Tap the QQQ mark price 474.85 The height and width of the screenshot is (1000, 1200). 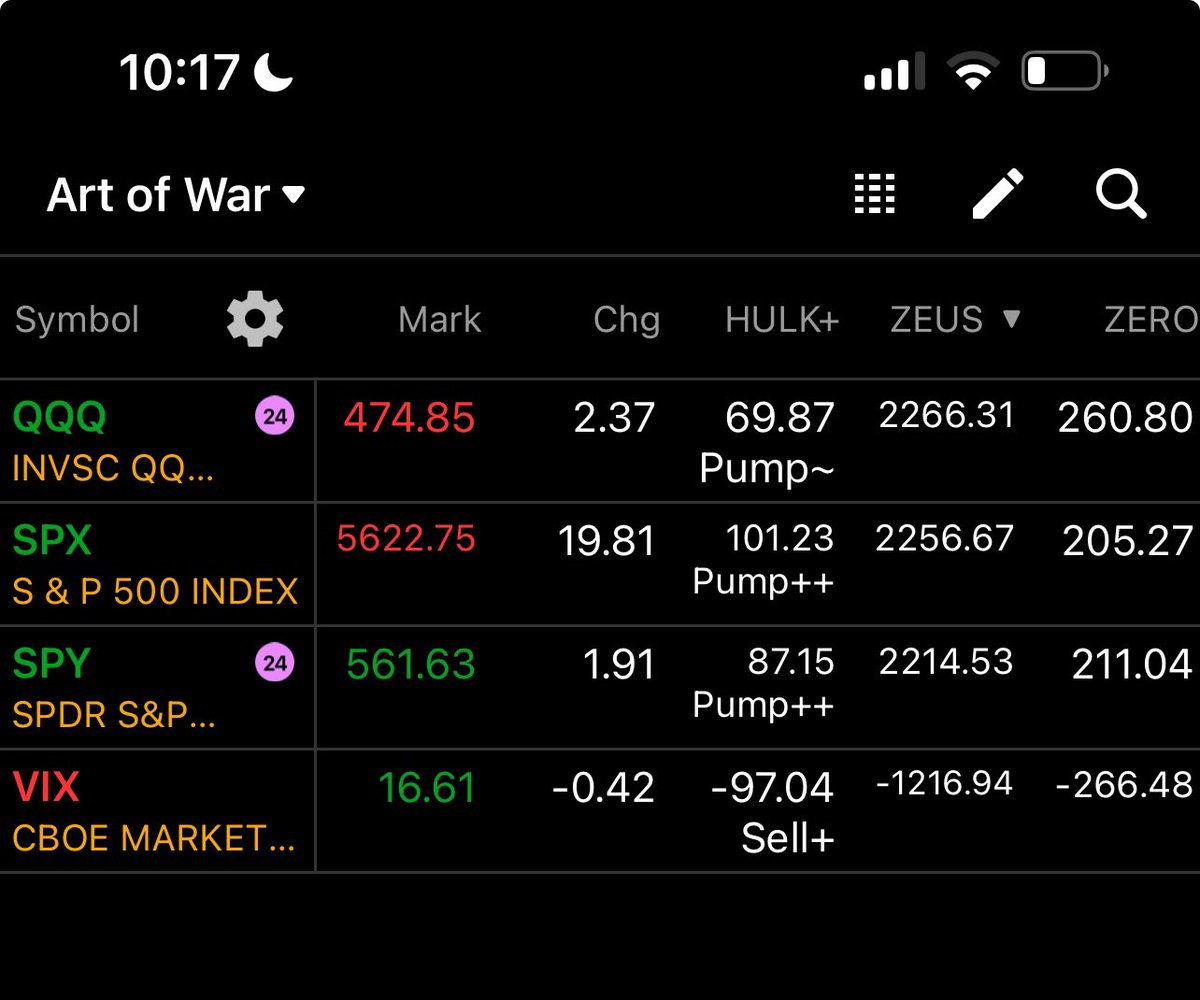[x=409, y=417]
